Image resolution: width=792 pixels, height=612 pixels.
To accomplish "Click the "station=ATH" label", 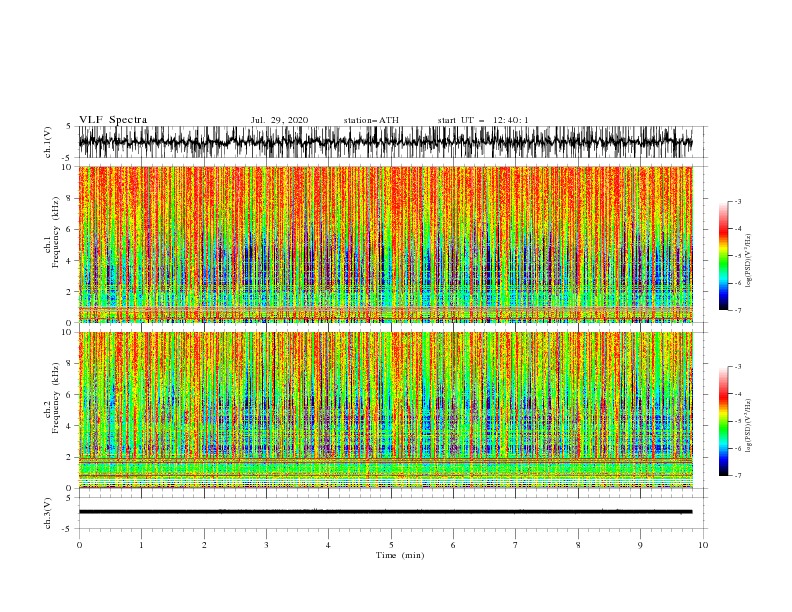I will pyautogui.click(x=371, y=120).
